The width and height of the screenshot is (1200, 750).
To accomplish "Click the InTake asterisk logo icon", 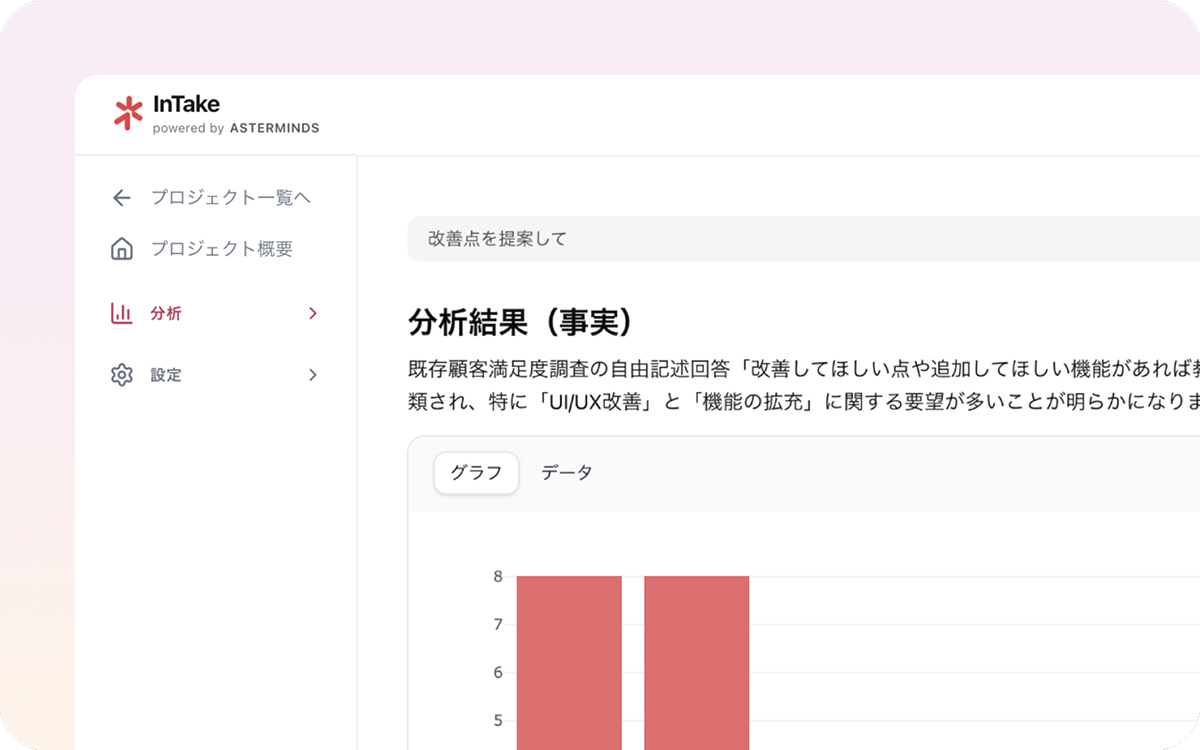I will 128,112.
